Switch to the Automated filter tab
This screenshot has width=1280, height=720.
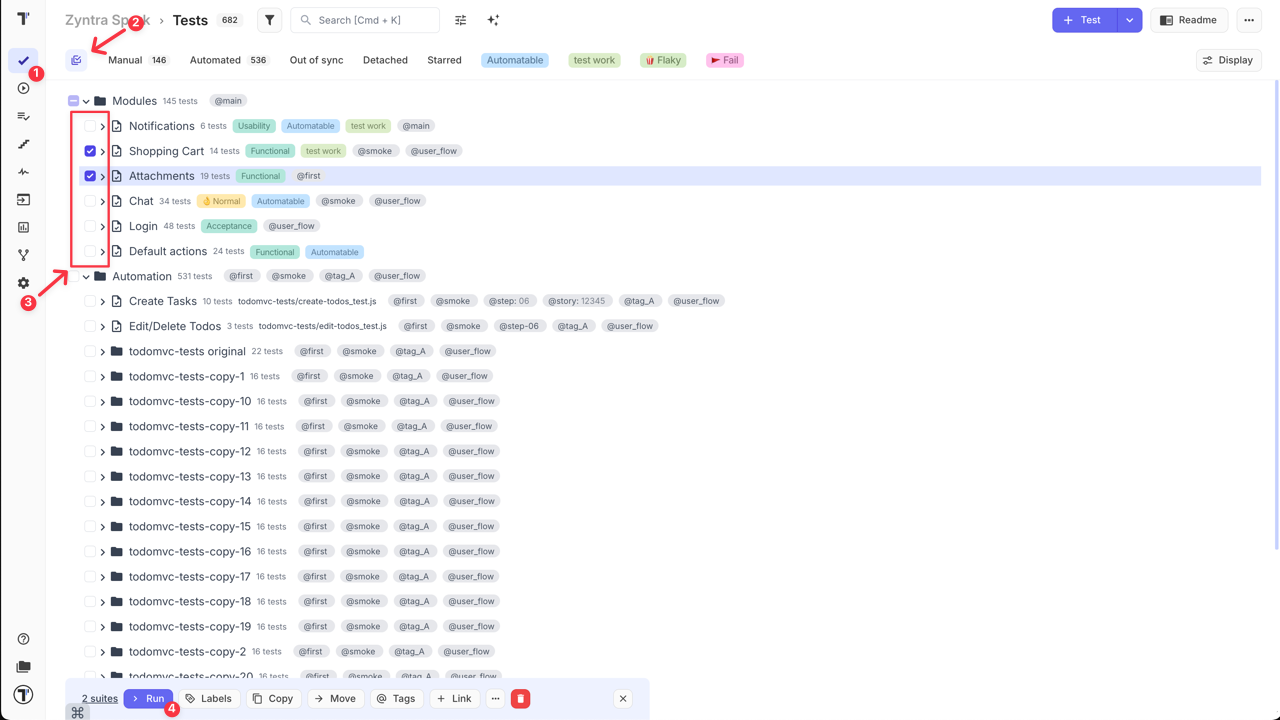[214, 60]
